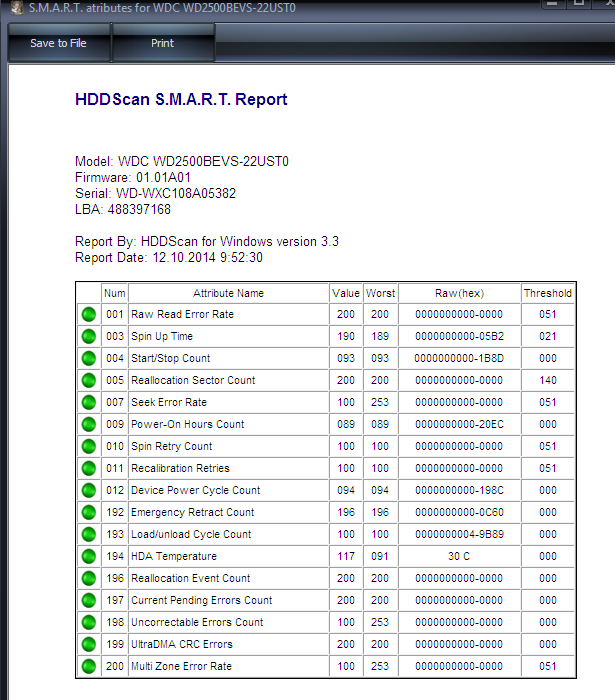Click the Model WDC WD2500BEVS-22UST0 line
Viewport: 615px width, 700px height.
[x=182, y=161]
